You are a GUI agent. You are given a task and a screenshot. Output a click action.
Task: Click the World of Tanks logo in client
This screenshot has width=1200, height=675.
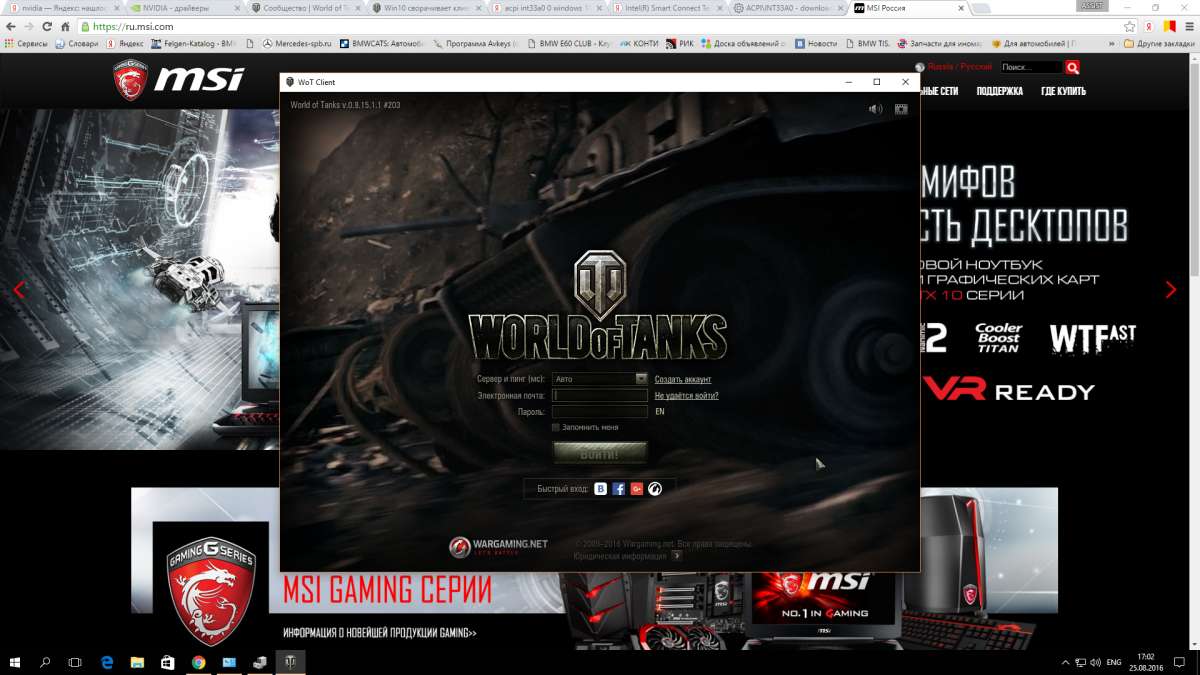point(598,306)
